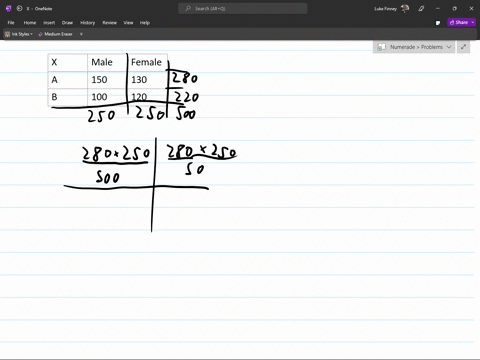Image resolution: width=480 pixels, height=360 pixels.
Task: Open the Luke Finney account profile
Action: [x=391, y=9]
